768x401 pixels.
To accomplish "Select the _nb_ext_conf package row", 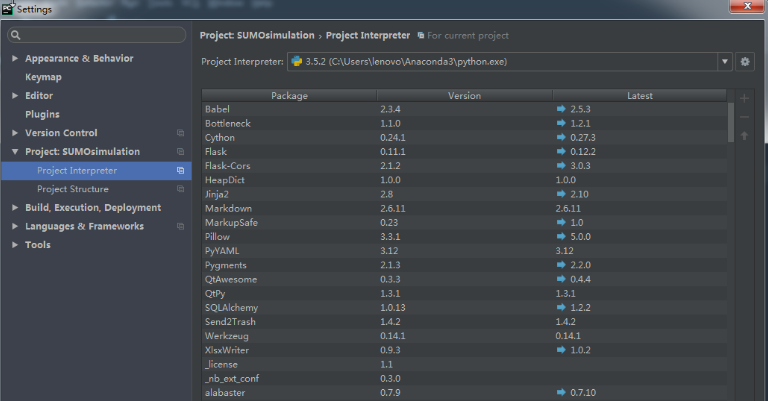I will pos(464,378).
